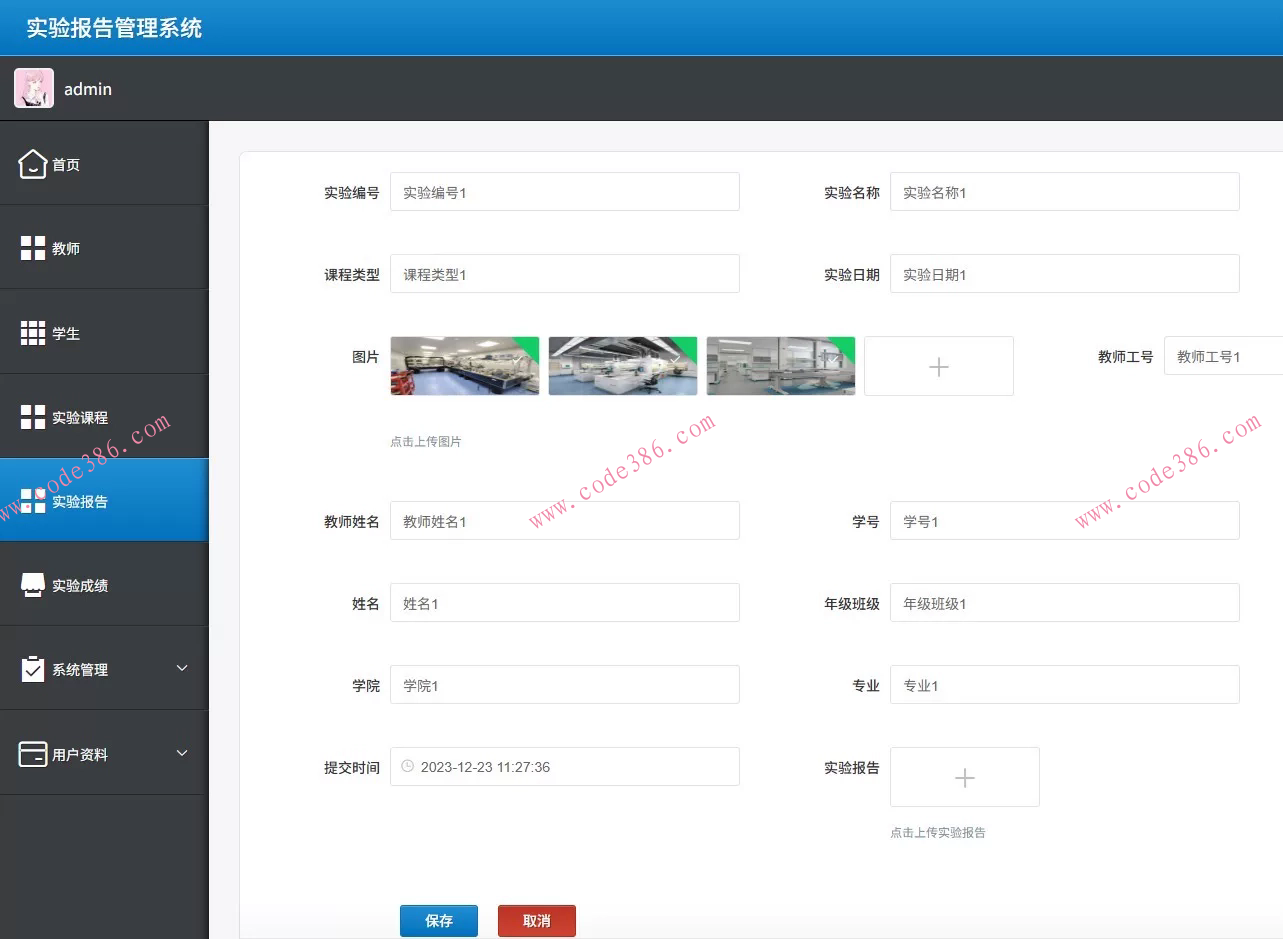Click the admin avatar image
Image resolution: width=1283 pixels, height=939 pixels.
pyautogui.click(x=33, y=88)
